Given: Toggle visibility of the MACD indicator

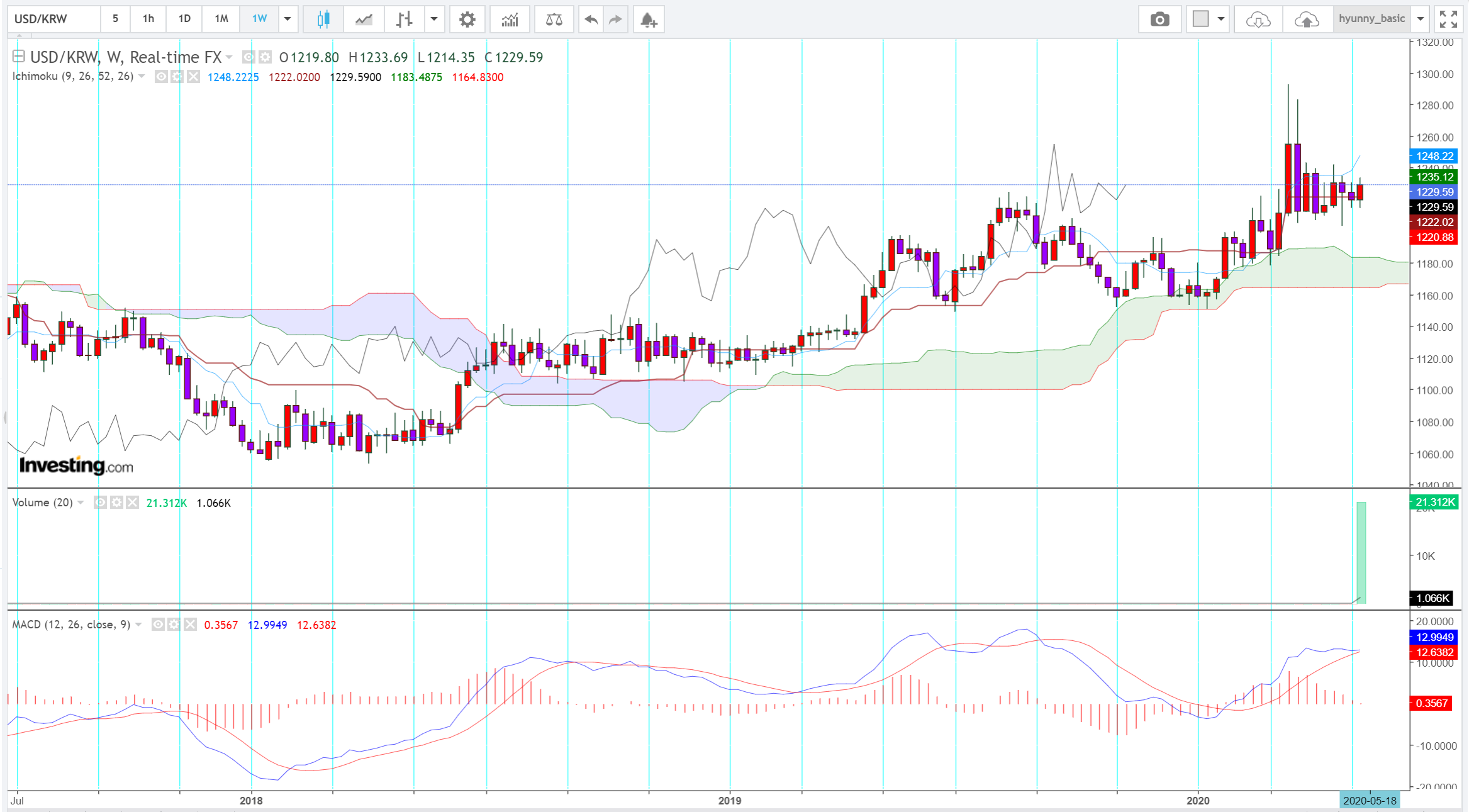Looking at the screenshot, I should click(x=158, y=625).
